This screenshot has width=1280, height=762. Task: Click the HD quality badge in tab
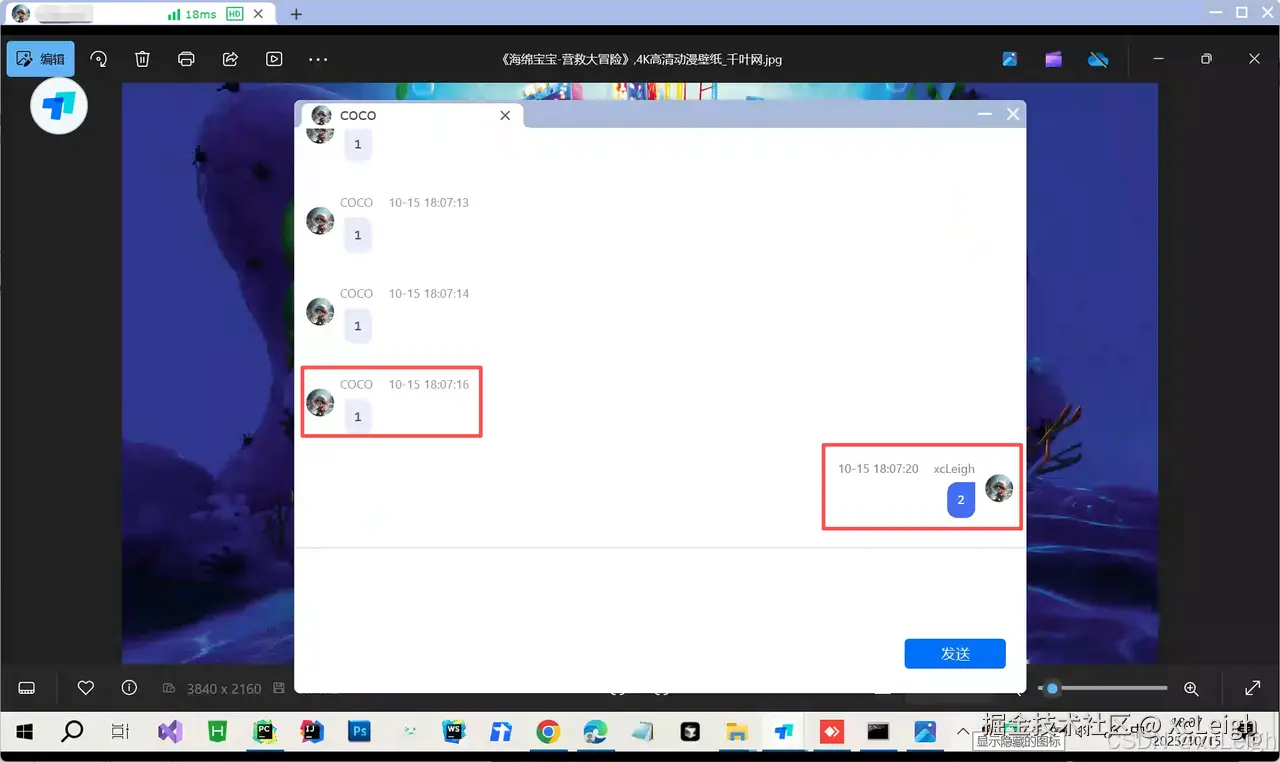[x=235, y=14]
